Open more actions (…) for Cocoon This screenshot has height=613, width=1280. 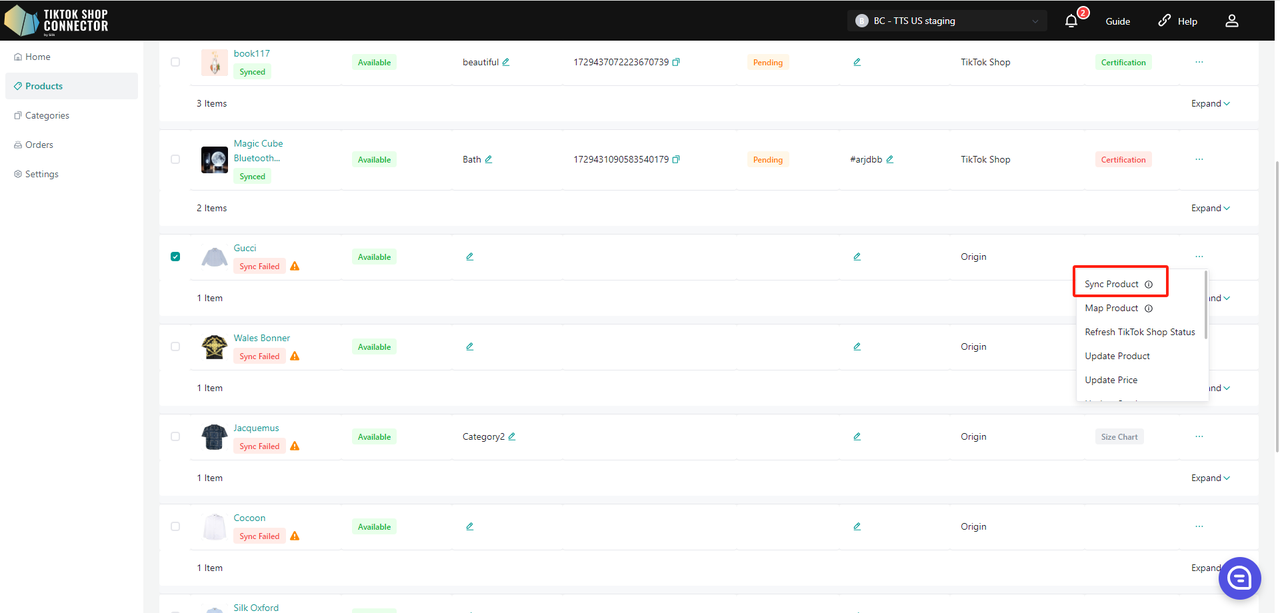pos(1199,527)
